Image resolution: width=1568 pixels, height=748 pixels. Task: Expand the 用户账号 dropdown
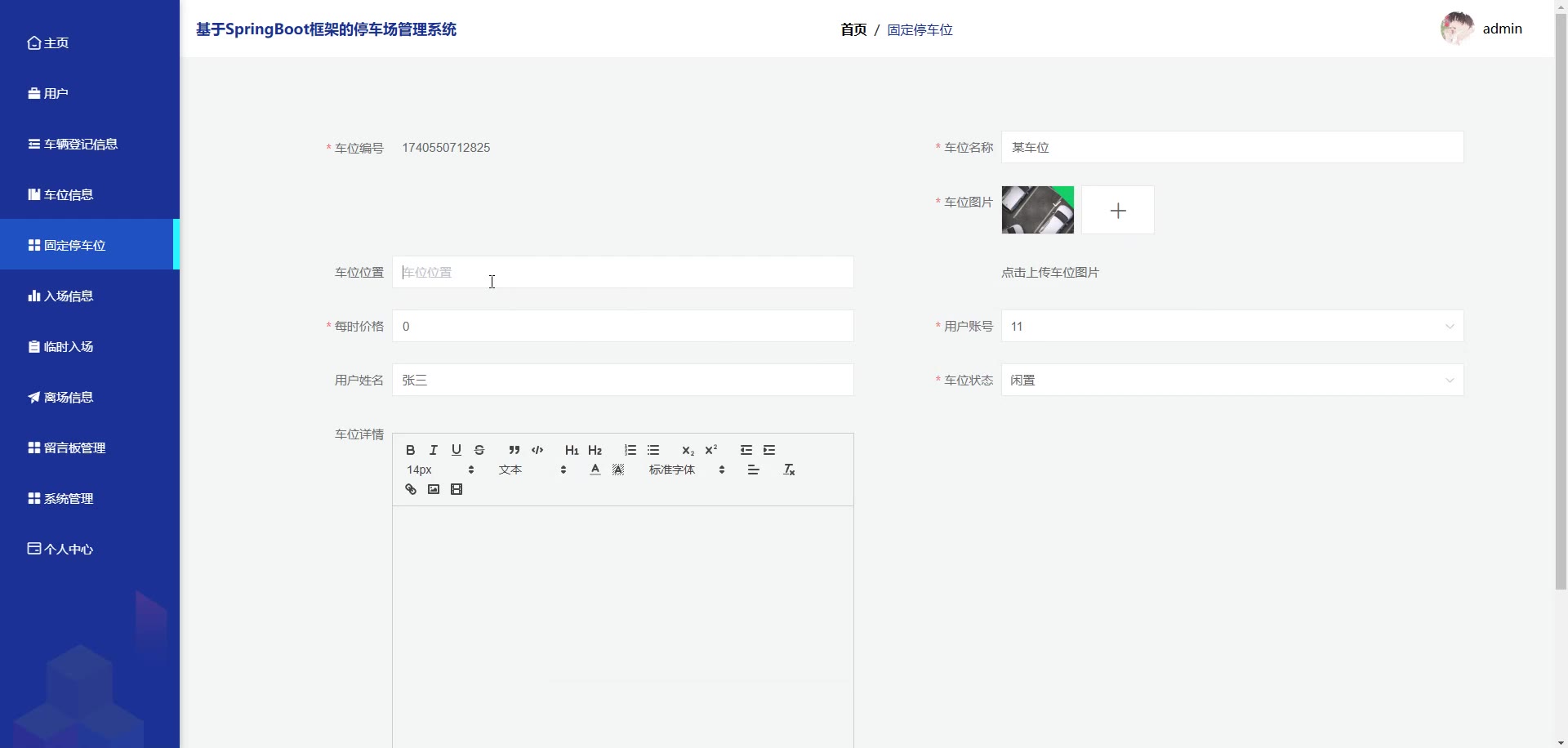point(1232,327)
